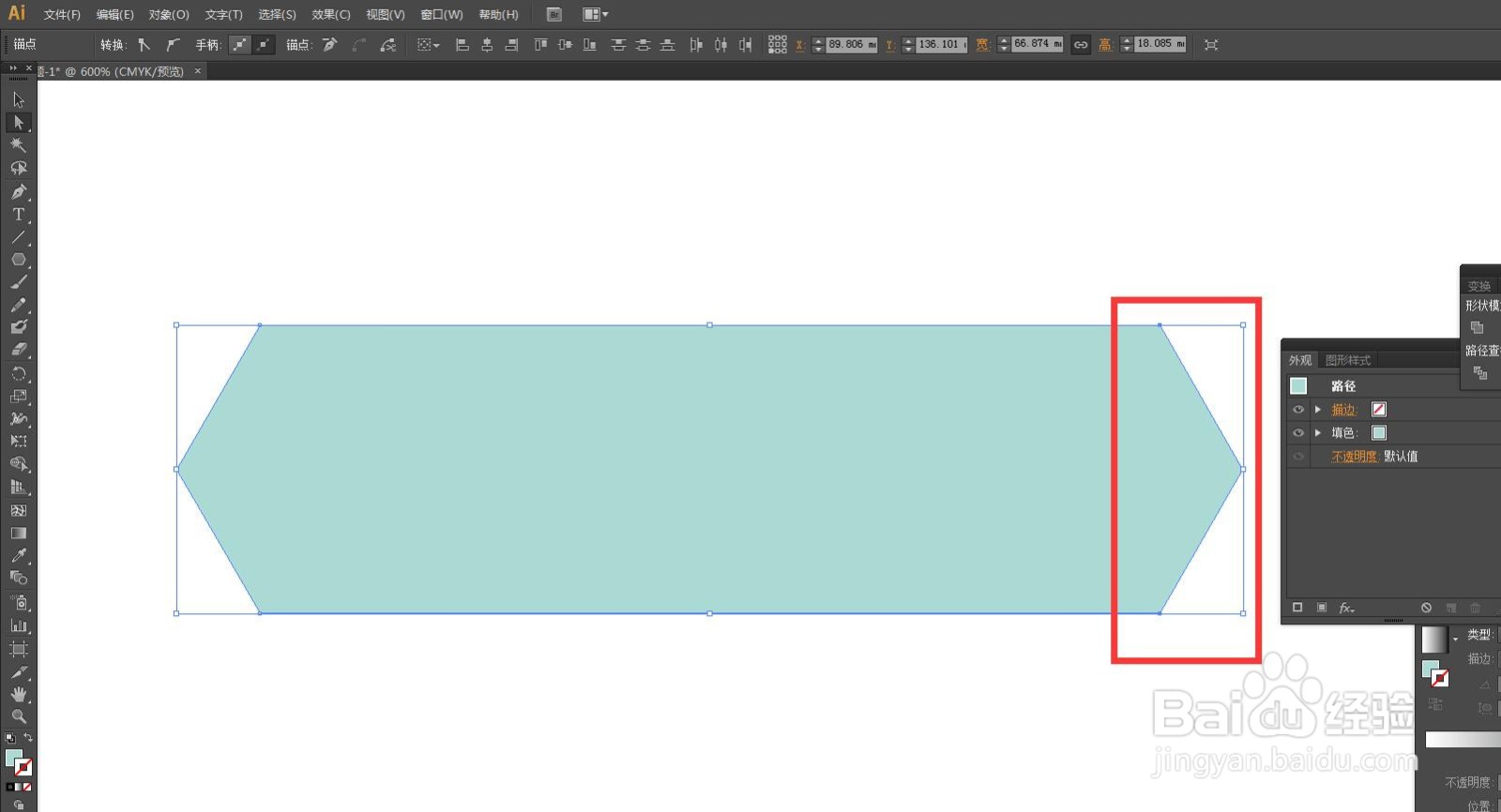Open the align-to selection dropdown
The height and width of the screenshot is (812, 1501).
tap(428, 44)
